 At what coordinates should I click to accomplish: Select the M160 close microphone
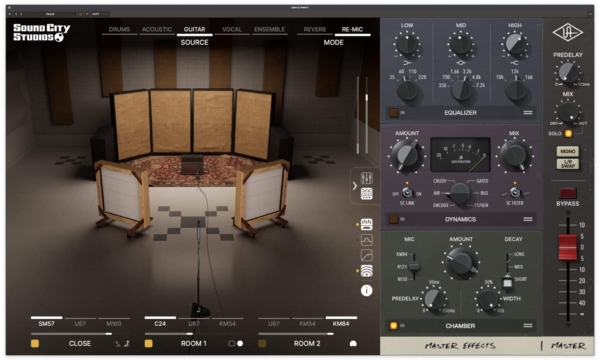pos(114,322)
